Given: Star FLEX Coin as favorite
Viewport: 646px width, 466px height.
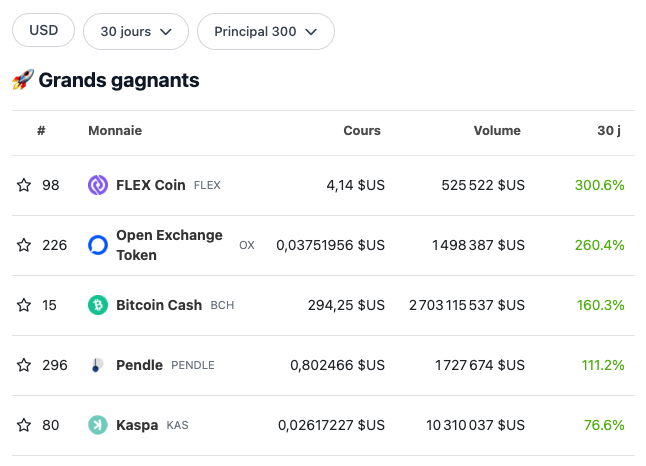Looking at the screenshot, I should click(x=24, y=185).
